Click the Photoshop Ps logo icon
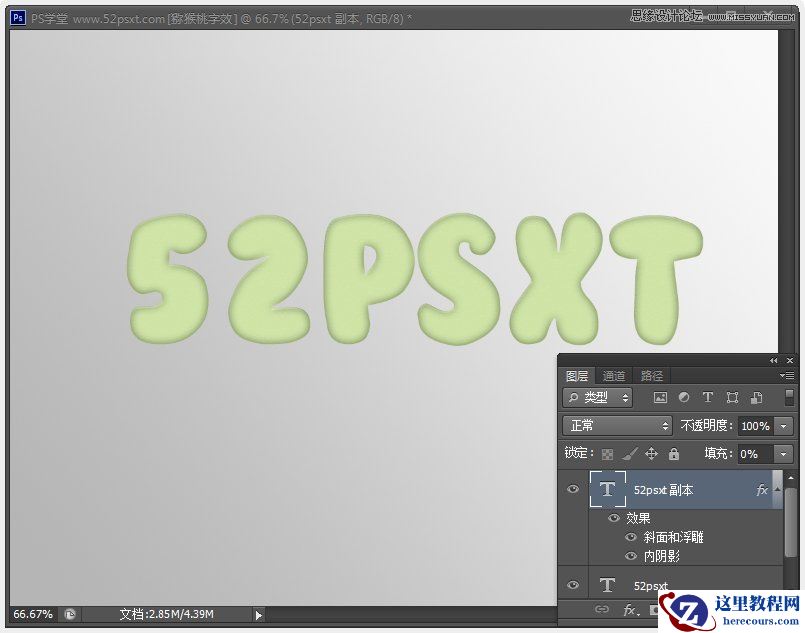Screen dimensions: 805x633 pos(18,18)
